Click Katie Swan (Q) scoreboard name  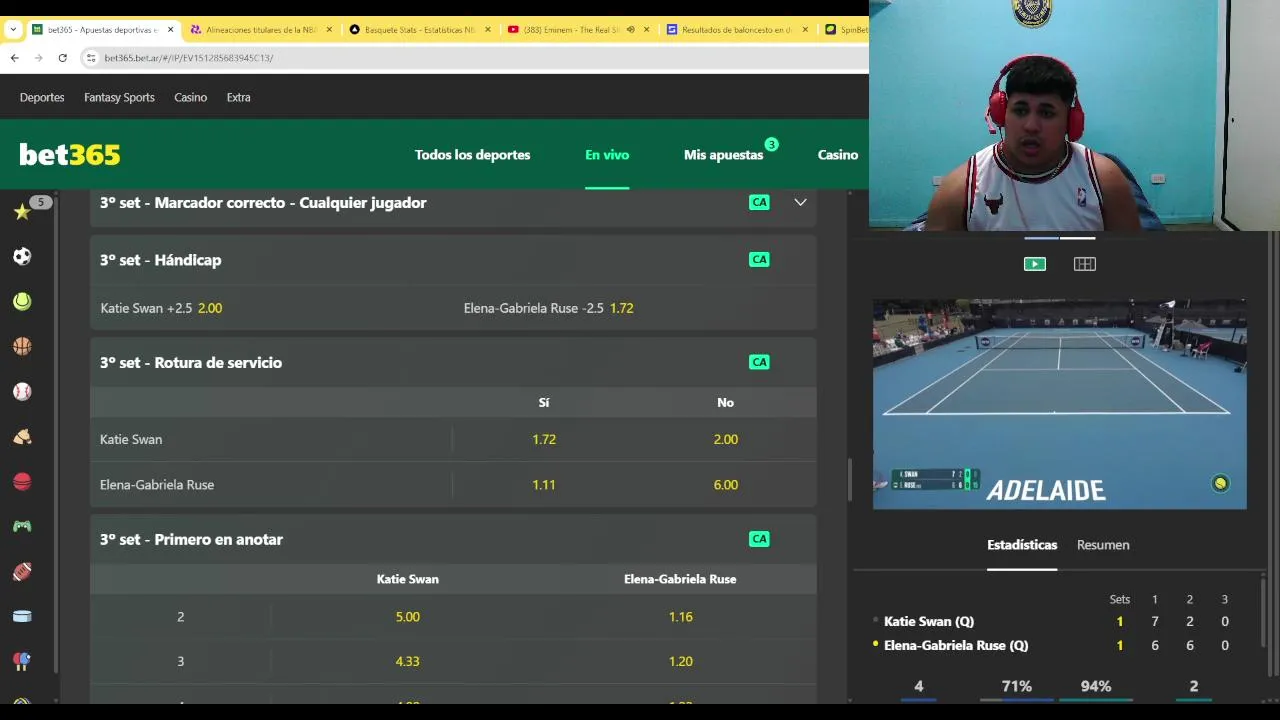[929, 621]
